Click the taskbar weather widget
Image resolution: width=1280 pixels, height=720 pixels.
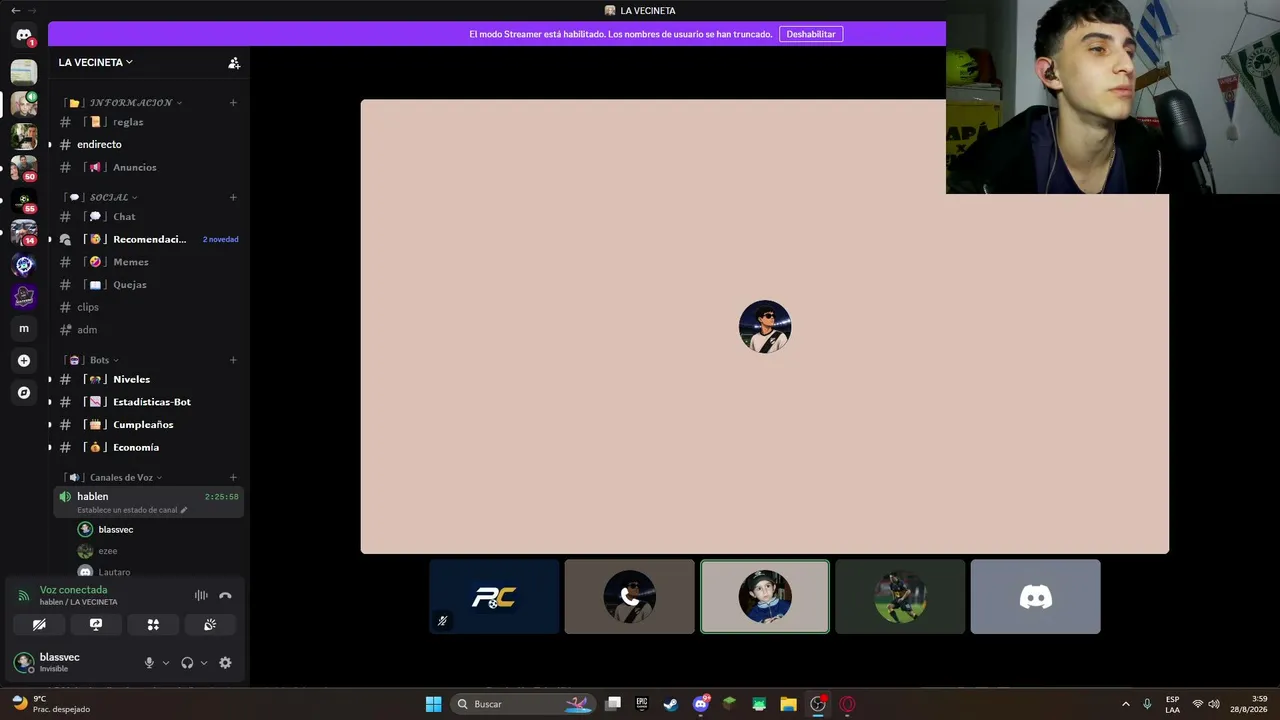(50, 704)
